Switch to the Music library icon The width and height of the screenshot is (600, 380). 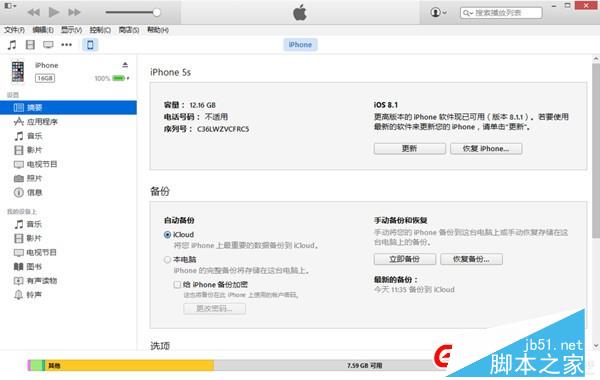click(12, 45)
